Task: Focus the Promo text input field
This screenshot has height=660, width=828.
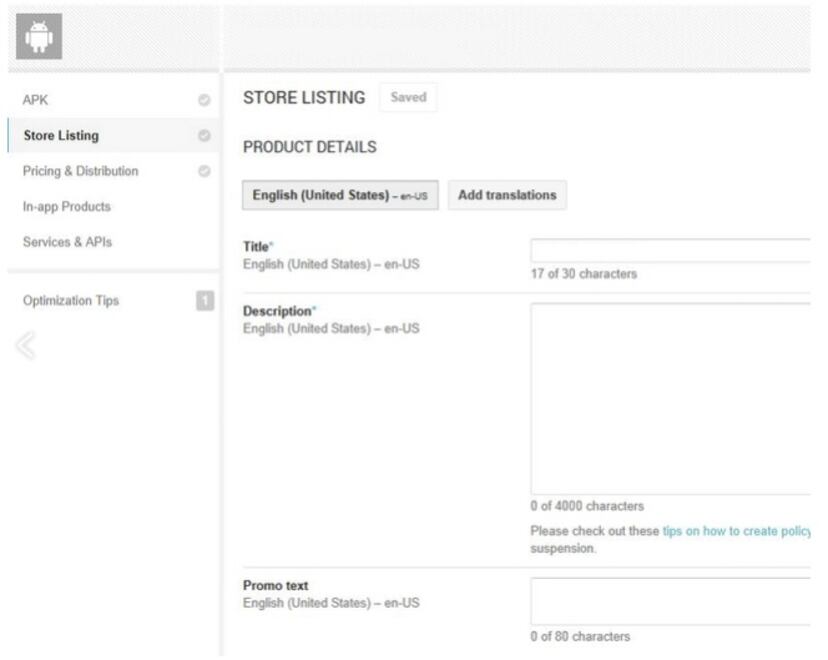Action: click(x=670, y=601)
